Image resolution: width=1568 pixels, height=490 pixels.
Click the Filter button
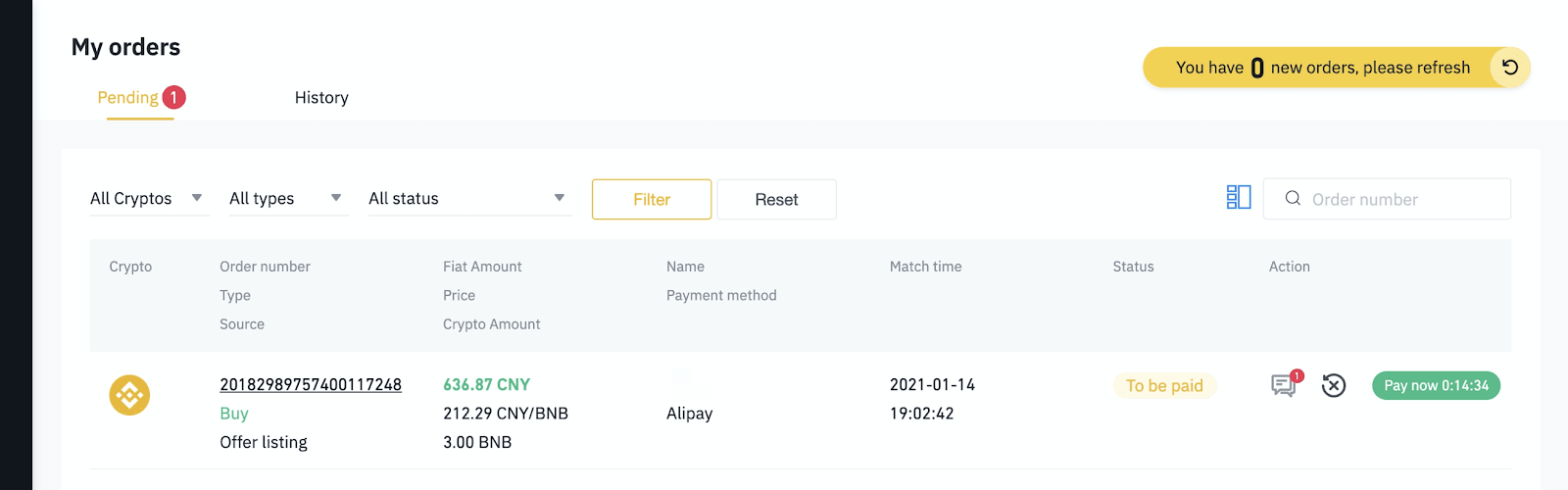652,199
